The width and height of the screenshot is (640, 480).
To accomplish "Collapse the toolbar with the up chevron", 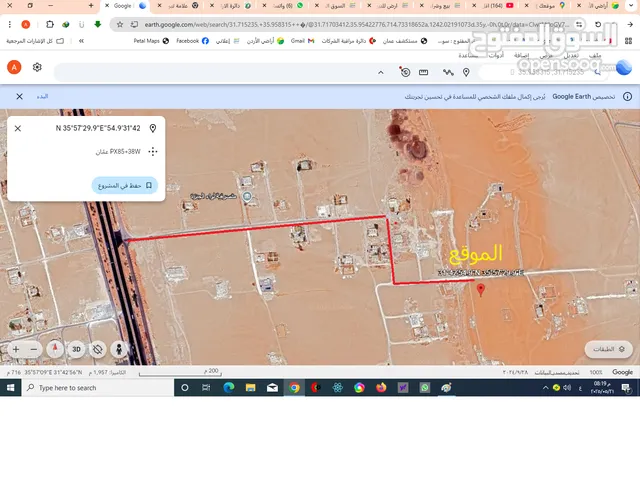I will point(381,73).
